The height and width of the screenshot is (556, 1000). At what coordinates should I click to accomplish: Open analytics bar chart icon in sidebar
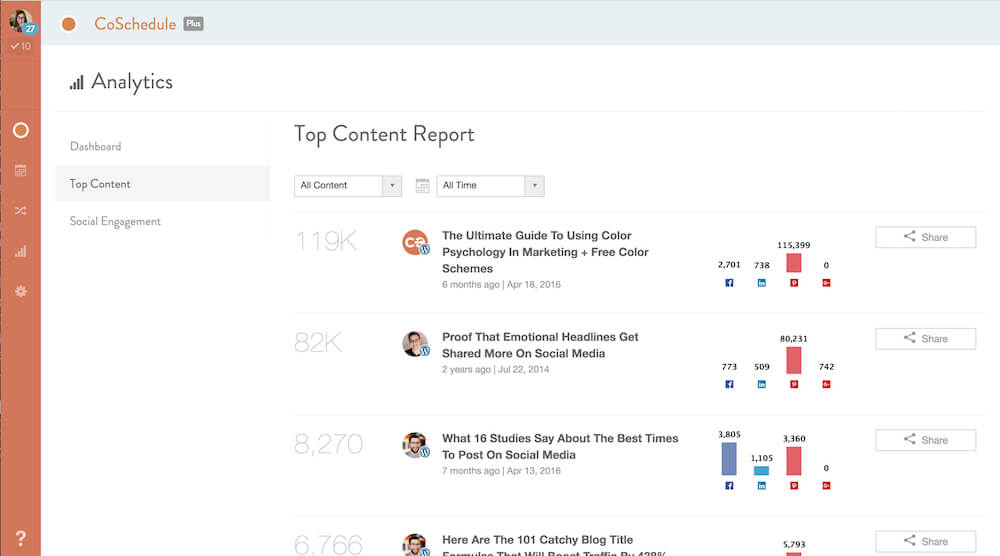pos(20,251)
